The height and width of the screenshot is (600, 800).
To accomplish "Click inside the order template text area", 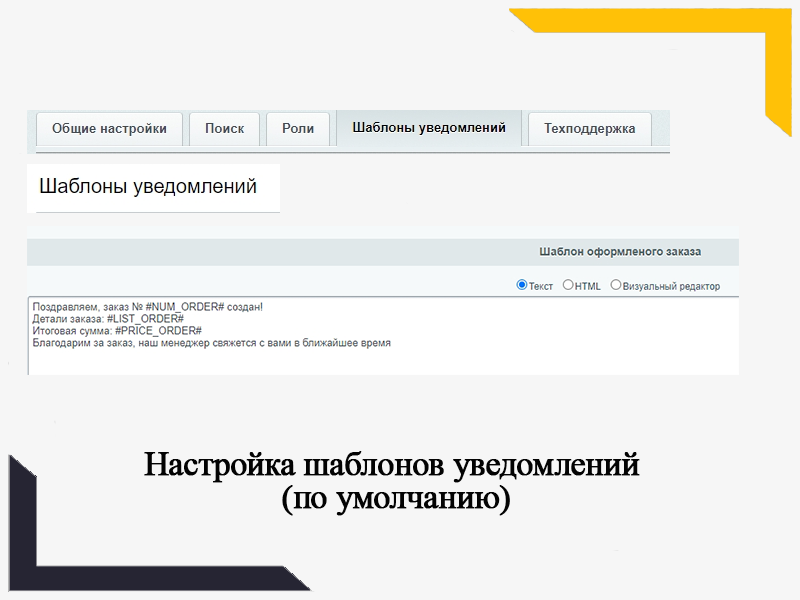I will 383,336.
